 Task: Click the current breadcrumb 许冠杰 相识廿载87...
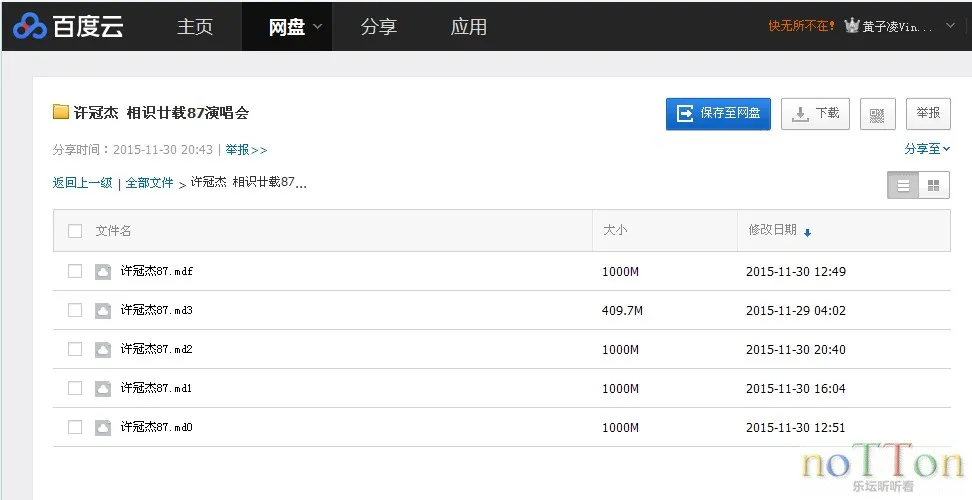tap(249, 182)
